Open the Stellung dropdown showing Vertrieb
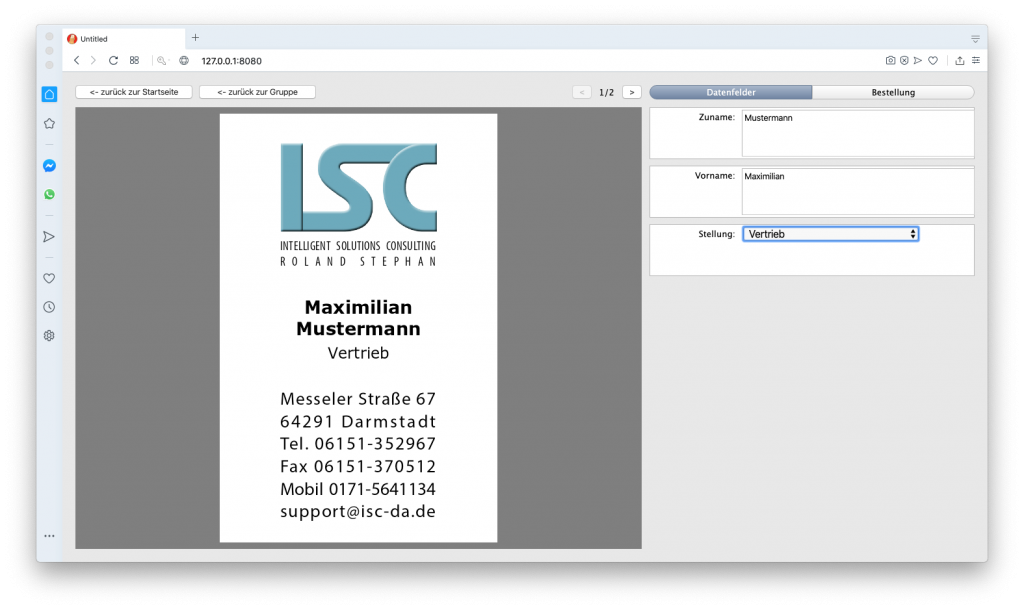This screenshot has width=1024, height=610. 831,234
